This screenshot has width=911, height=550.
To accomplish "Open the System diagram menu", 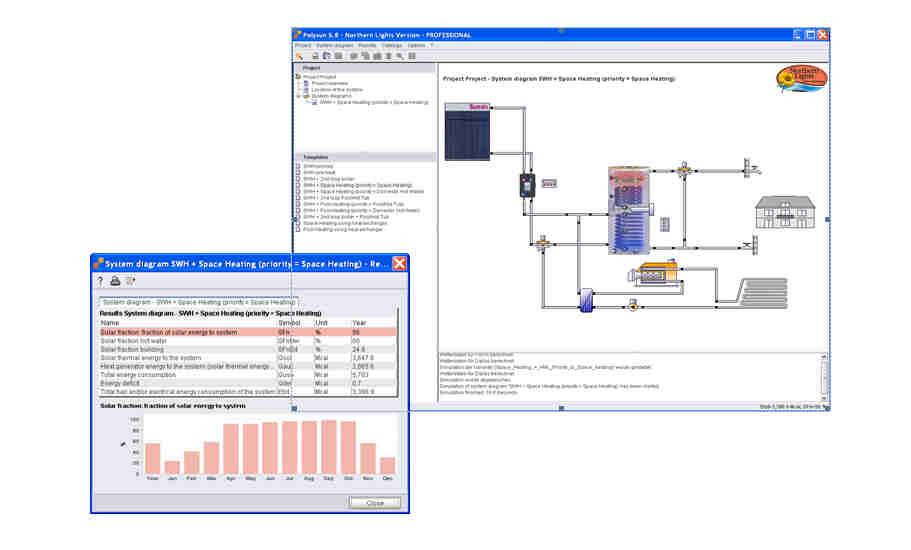I will coord(335,45).
